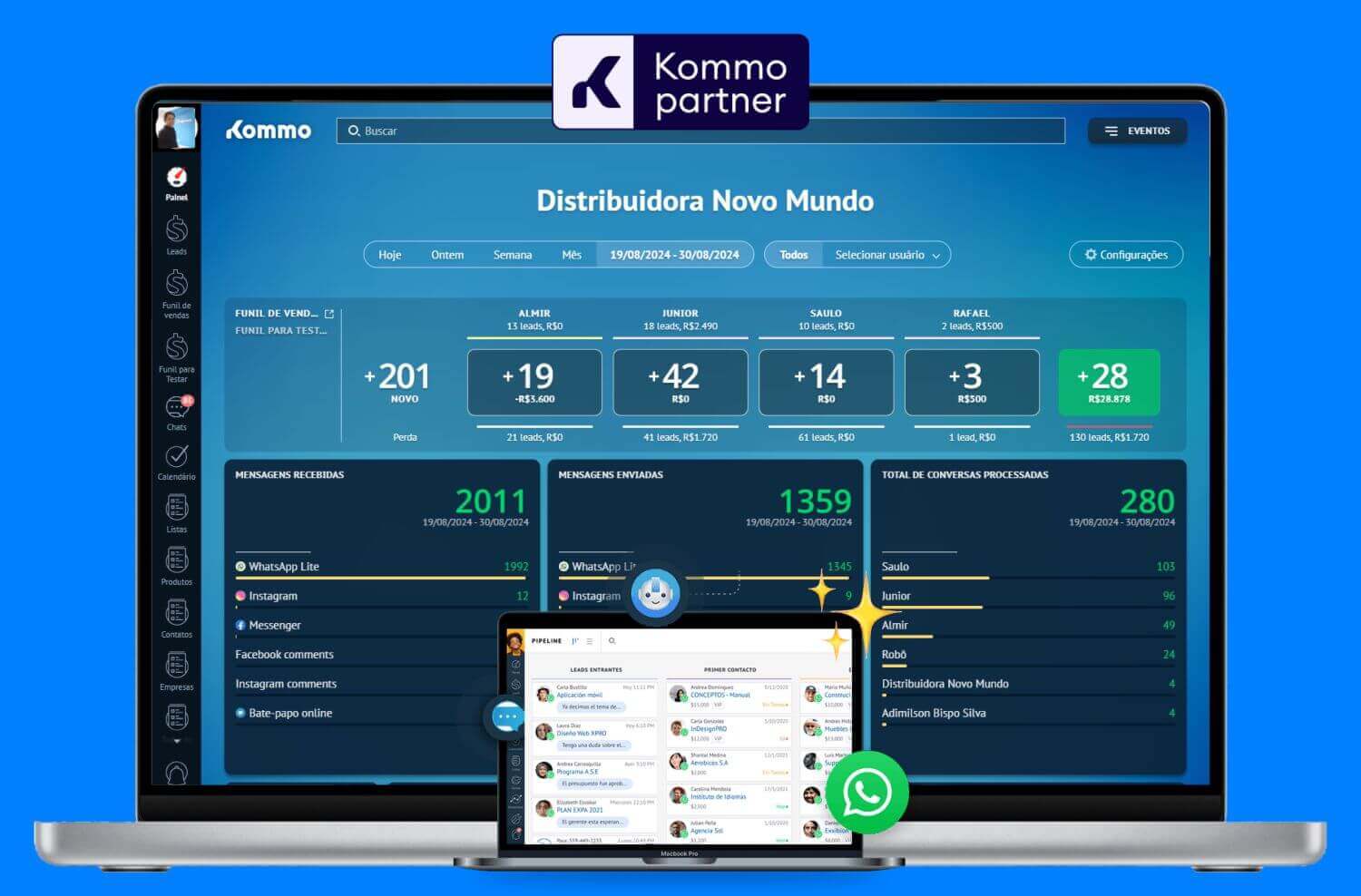
Task: Select WhatsApp Lite in Mensagens Recebidas
Action: (x=382, y=567)
